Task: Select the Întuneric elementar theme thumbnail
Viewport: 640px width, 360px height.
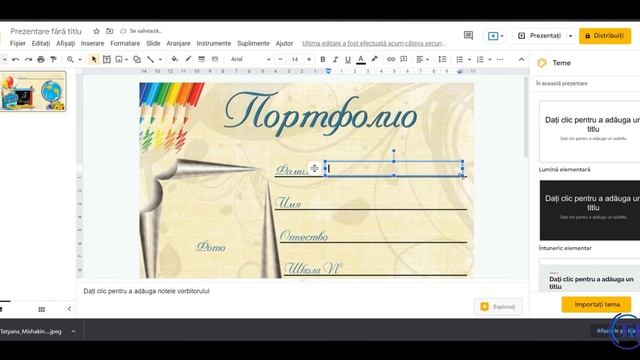Action: click(x=589, y=210)
